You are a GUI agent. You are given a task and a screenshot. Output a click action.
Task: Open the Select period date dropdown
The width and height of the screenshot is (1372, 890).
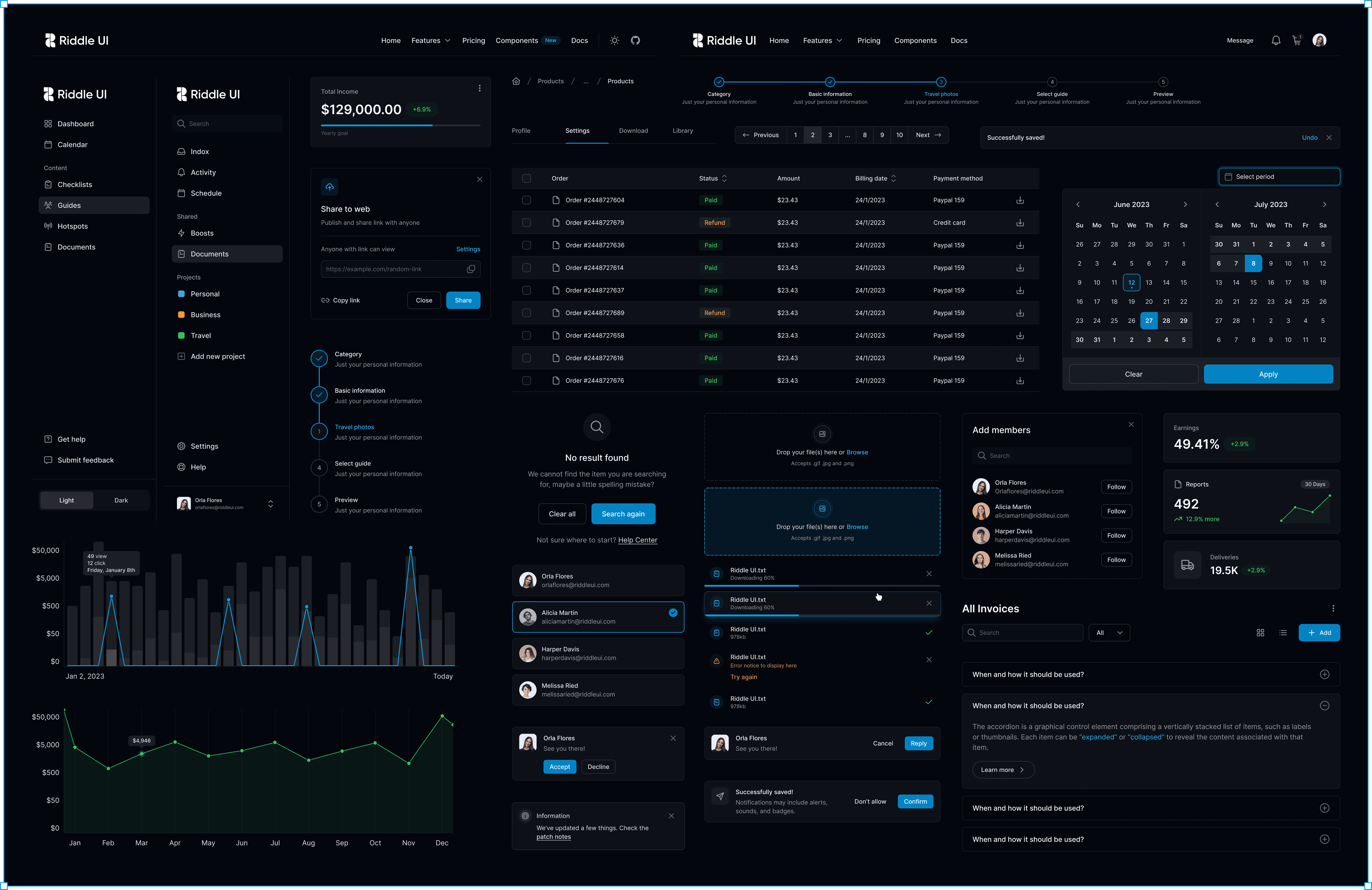coord(1279,177)
